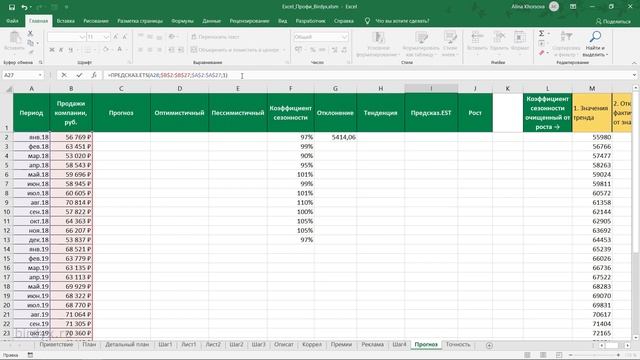Click the Fill Color bucket icon

pos(105,50)
